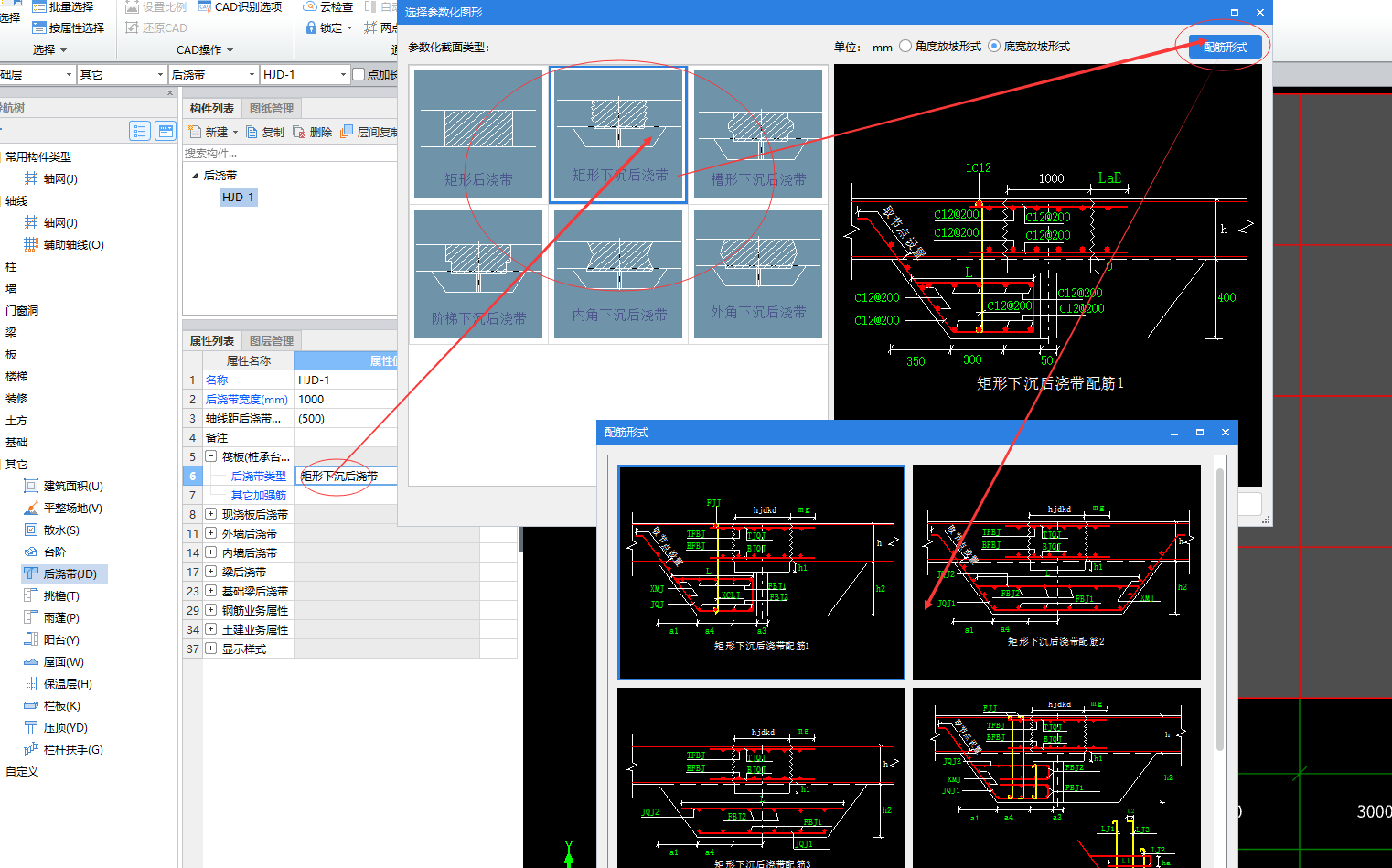1392x868 pixels.
Task: Close the navigation tree panel
Action: click(x=170, y=93)
